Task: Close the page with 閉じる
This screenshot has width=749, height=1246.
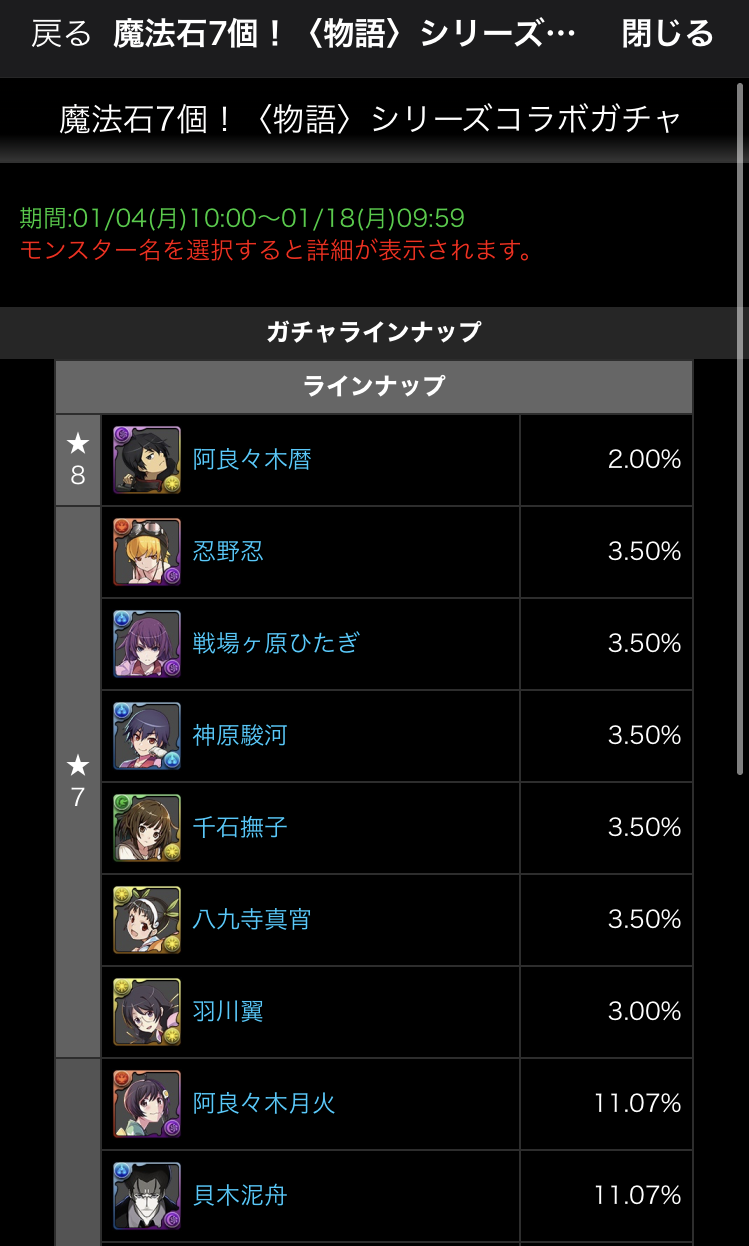Action: pyautogui.click(x=668, y=34)
